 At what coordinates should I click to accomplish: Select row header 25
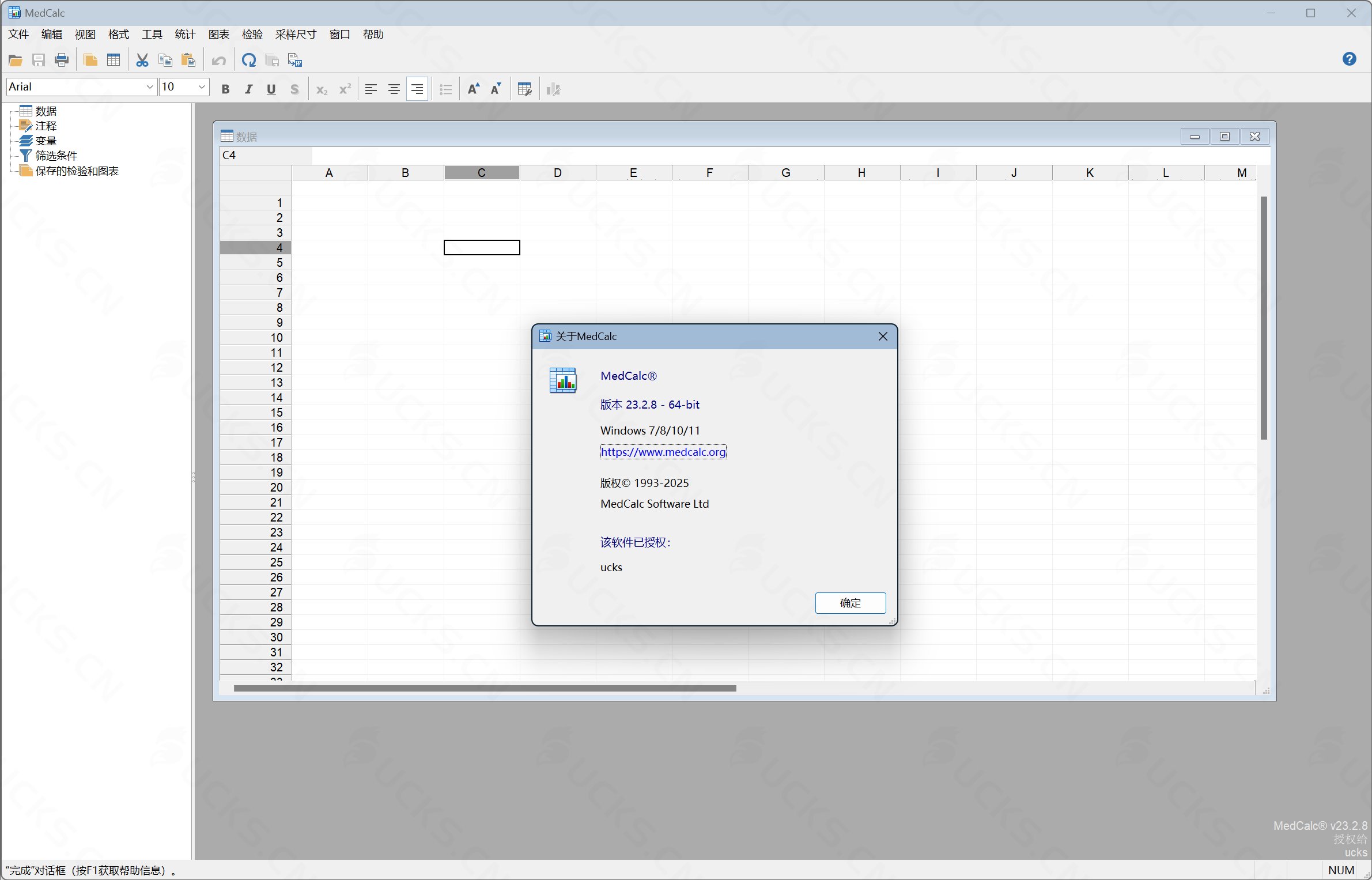pyautogui.click(x=255, y=562)
